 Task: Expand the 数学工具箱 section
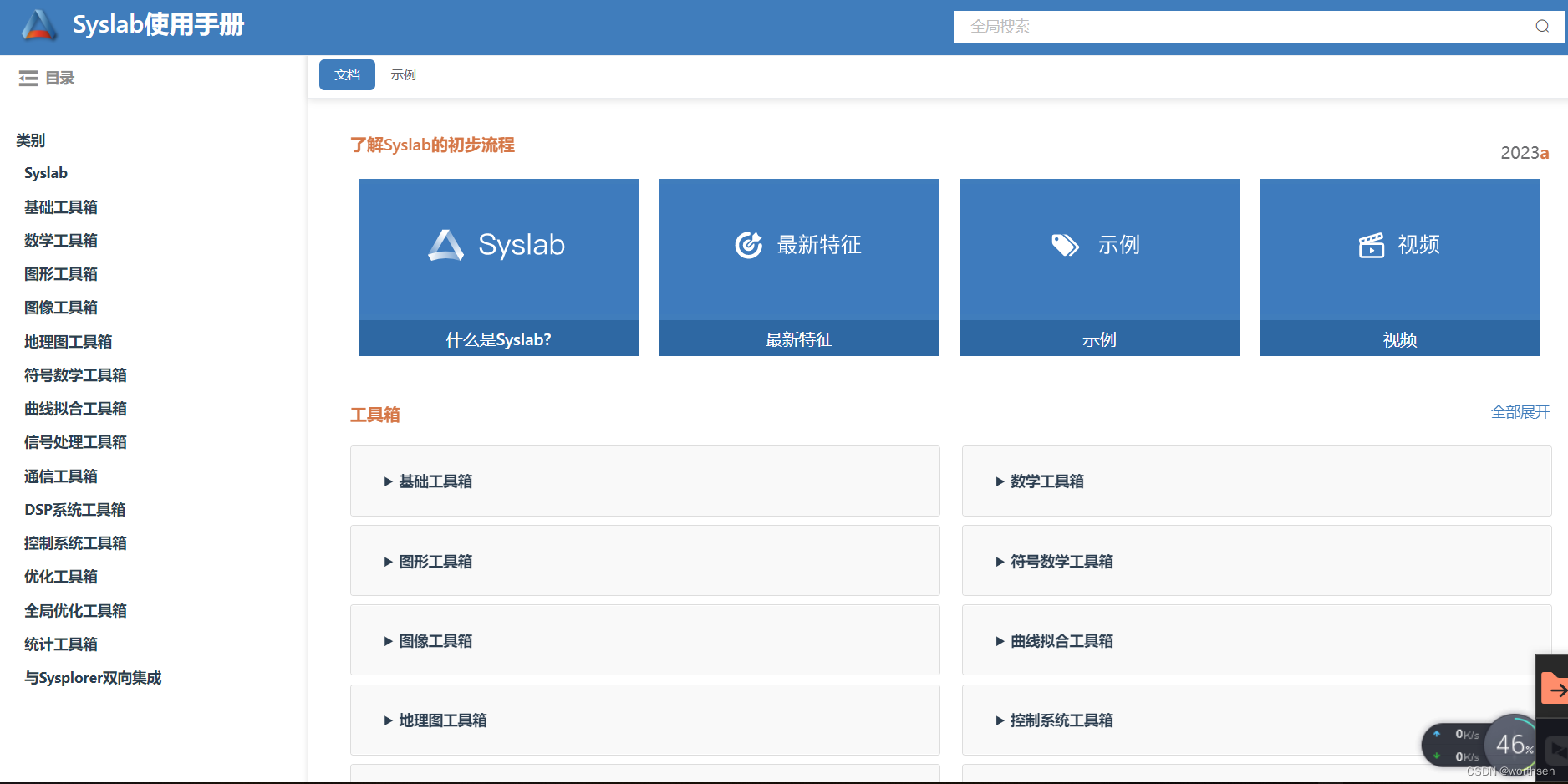tap(1256, 481)
